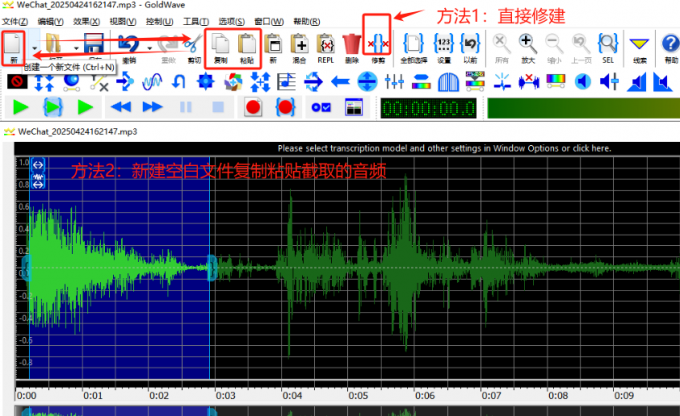
Task: Open the noise reduction spark effect icon
Action: (x=502, y=82)
